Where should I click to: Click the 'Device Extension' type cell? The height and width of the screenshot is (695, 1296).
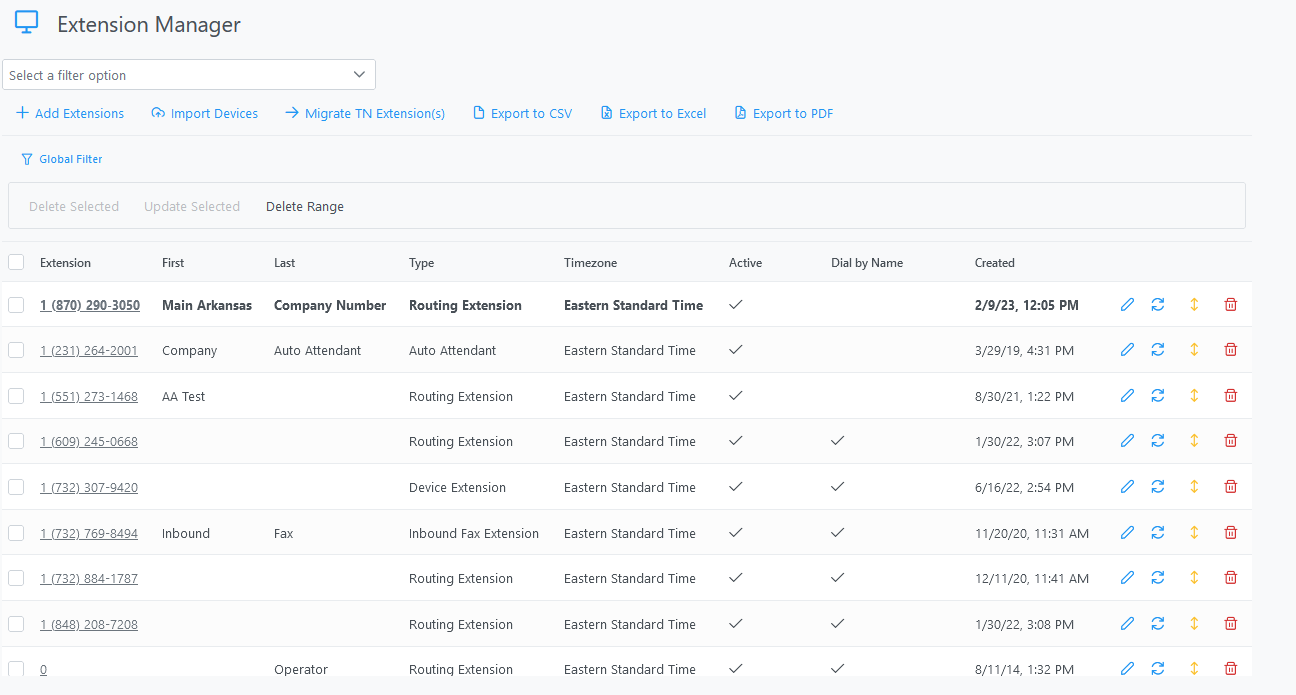[x=457, y=487]
